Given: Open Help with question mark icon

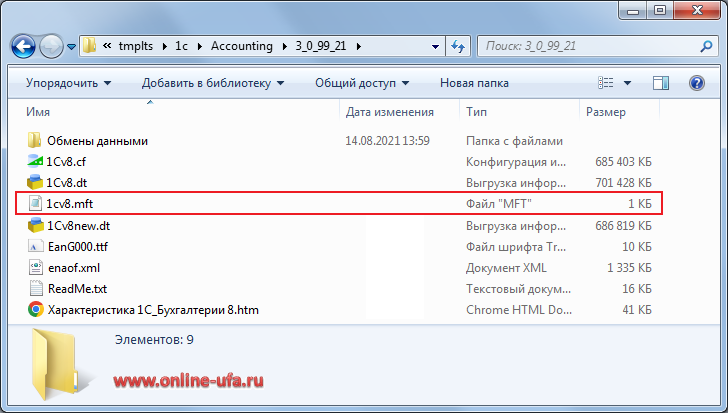Looking at the screenshot, I should pyautogui.click(x=697, y=83).
